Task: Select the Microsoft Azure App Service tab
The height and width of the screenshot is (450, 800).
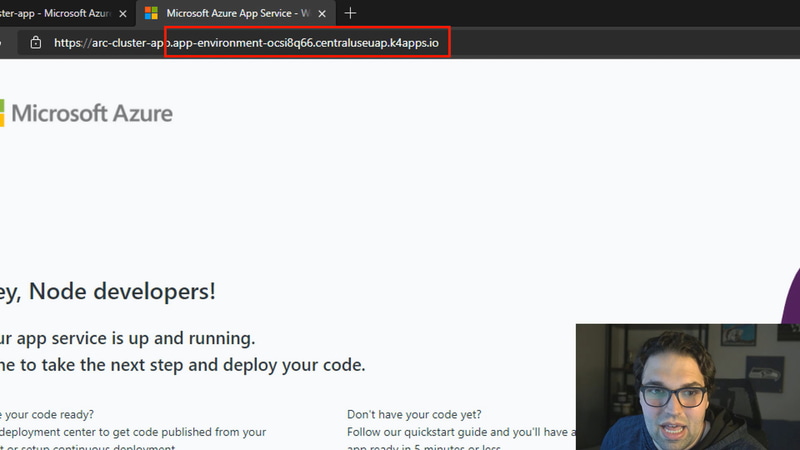Action: 238,13
